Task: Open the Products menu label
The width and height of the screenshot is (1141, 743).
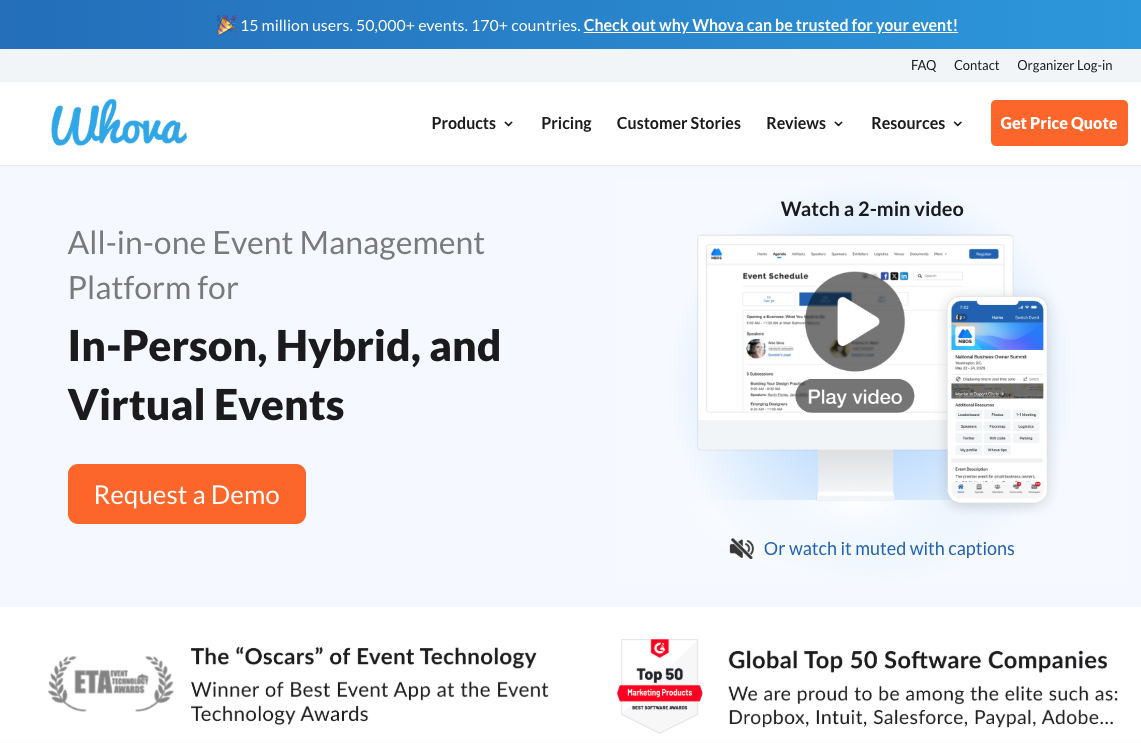Action: pos(464,124)
